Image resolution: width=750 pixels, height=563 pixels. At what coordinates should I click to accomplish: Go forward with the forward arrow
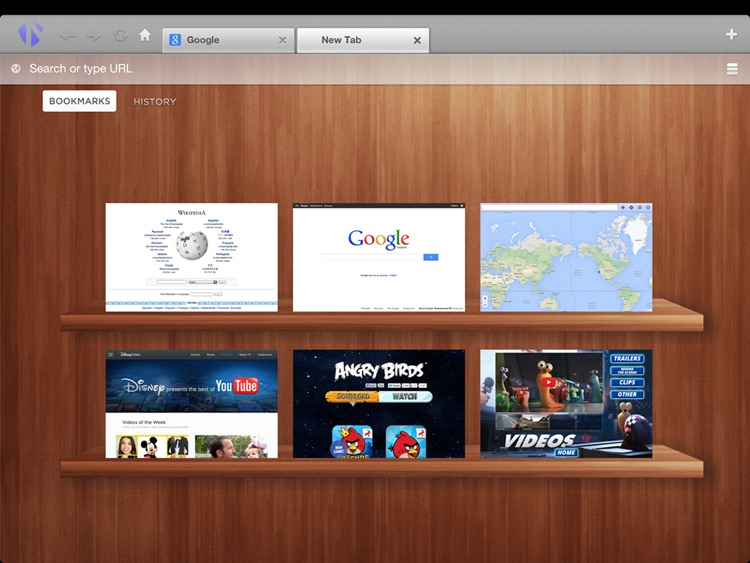coord(94,36)
